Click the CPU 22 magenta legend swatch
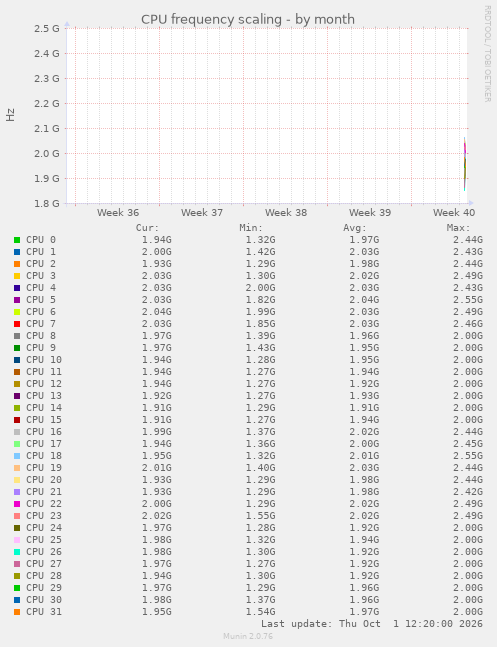This screenshot has height=647, width=497. pos(17,504)
